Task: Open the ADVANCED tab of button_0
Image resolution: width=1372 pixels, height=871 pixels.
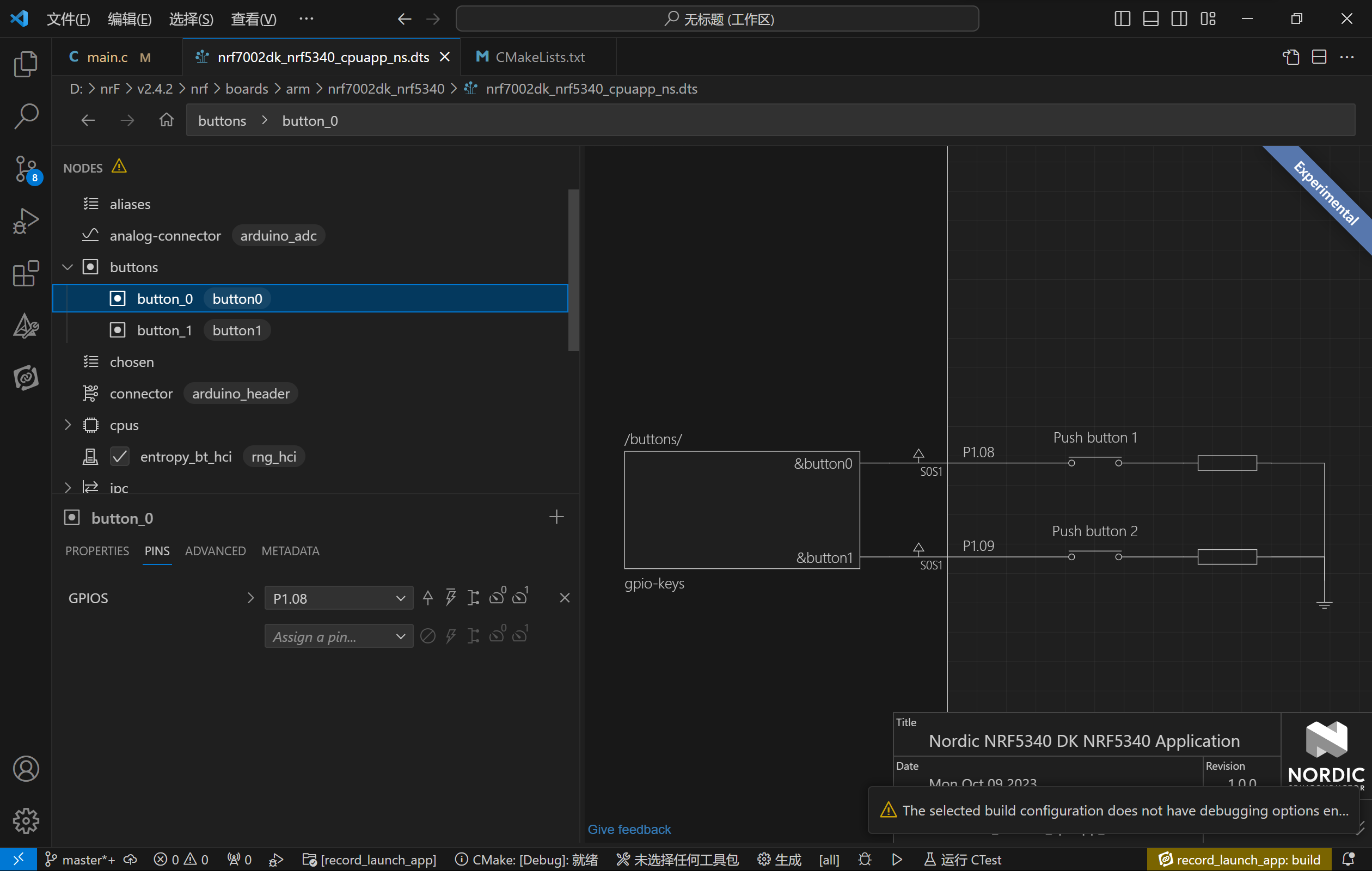Action: pos(216,551)
